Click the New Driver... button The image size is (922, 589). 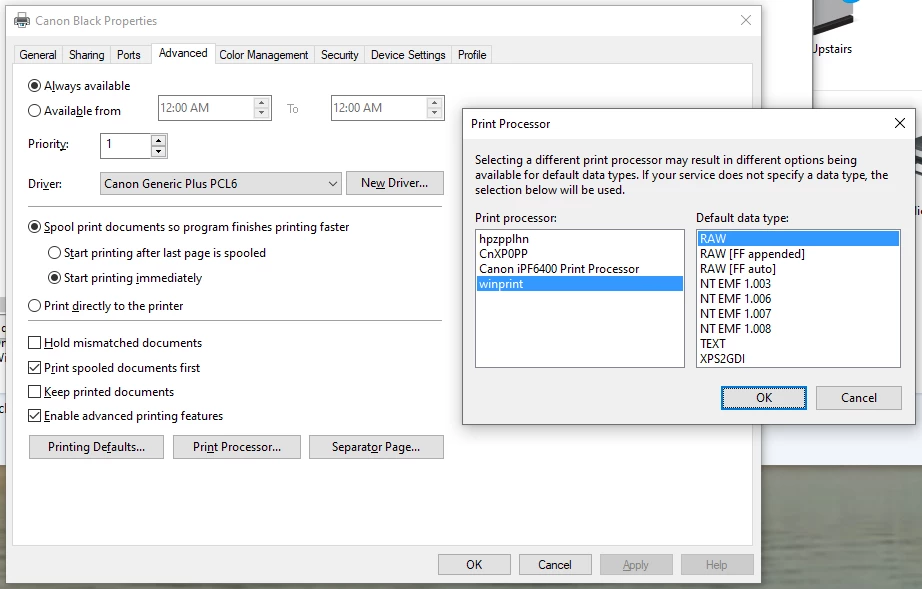point(395,183)
